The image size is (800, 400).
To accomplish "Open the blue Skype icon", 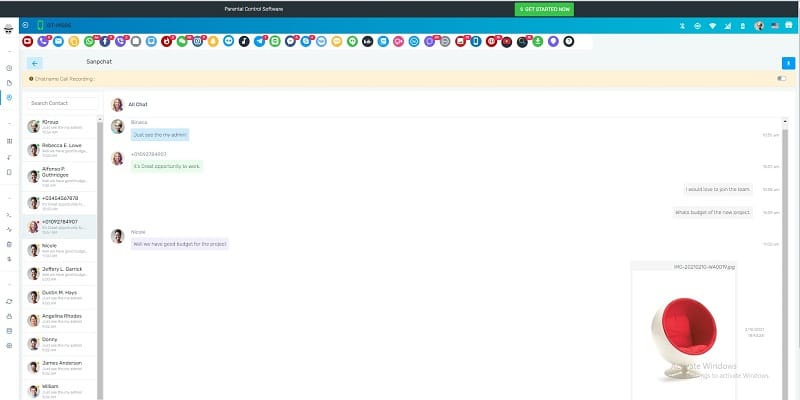I will pos(306,41).
